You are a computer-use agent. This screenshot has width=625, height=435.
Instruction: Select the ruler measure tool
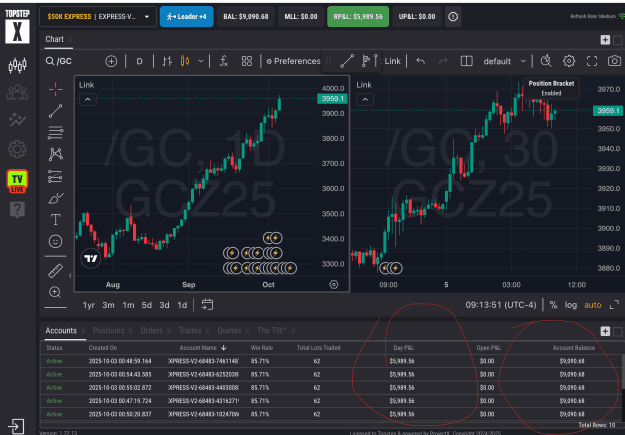coord(55,271)
